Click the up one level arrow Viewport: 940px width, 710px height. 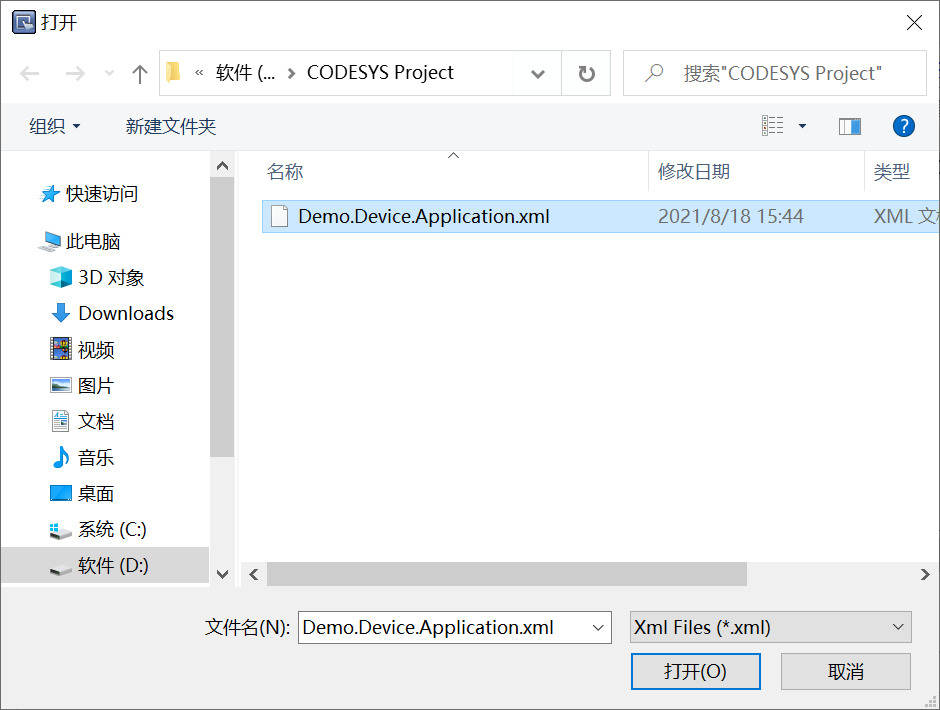tap(139, 72)
